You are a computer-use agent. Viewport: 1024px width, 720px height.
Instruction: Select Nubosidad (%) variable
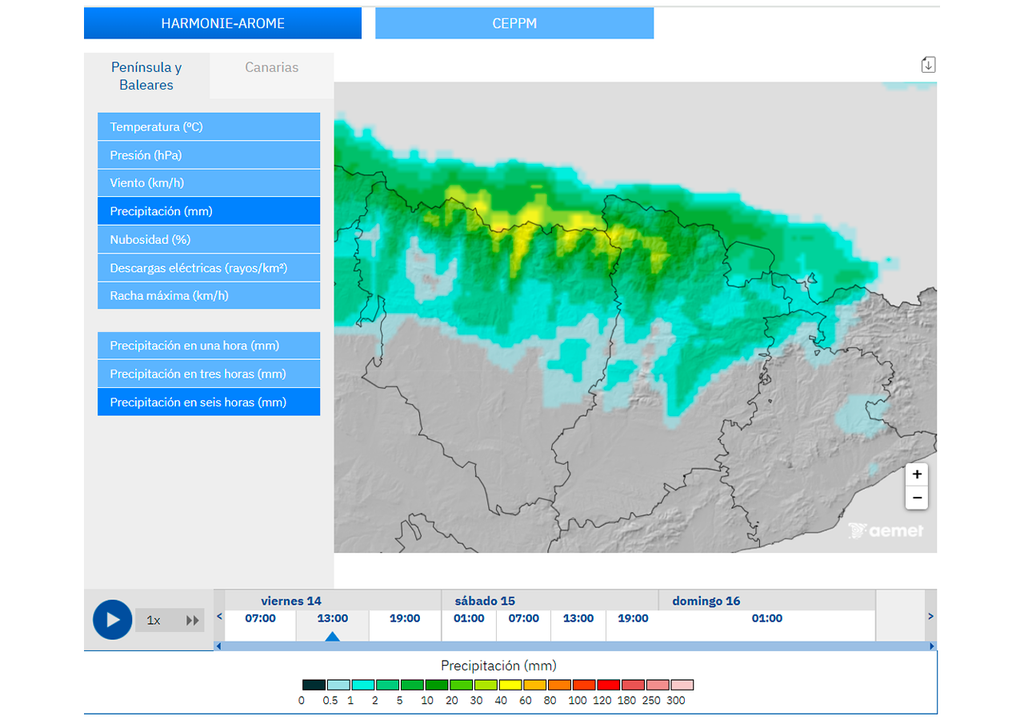[208, 240]
